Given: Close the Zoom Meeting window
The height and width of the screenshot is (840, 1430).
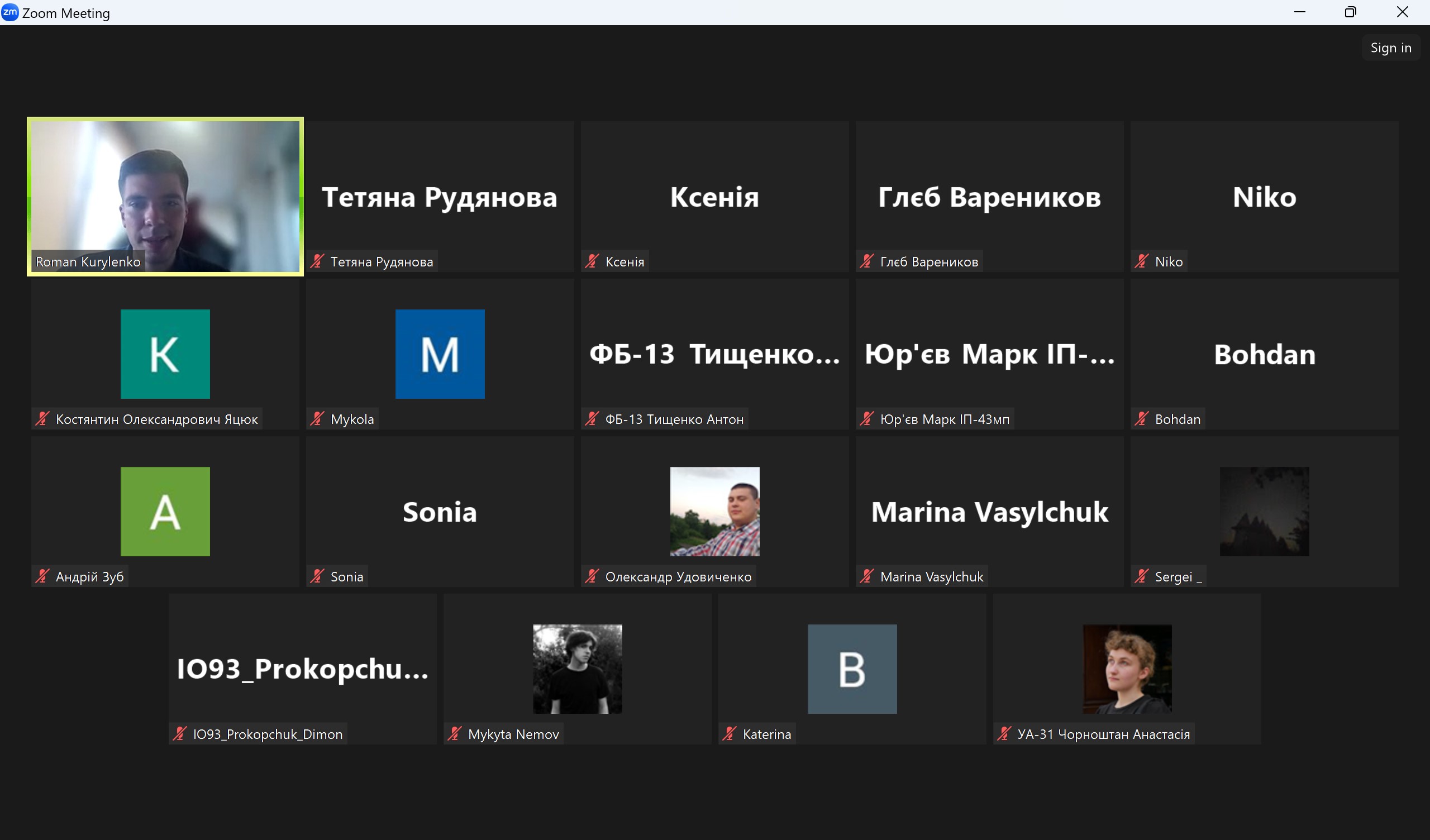Looking at the screenshot, I should pos(1402,12).
